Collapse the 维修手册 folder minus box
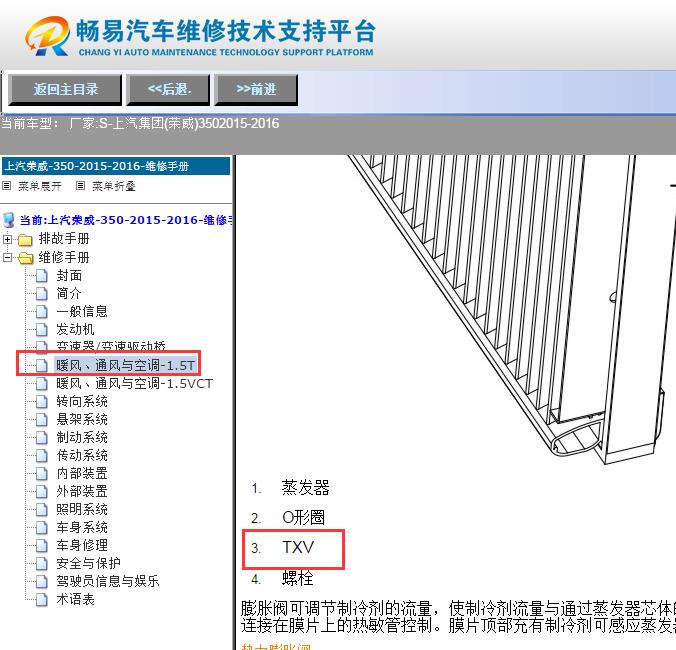Image resolution: width=676 pixels, height=650 pixels. coord(7,257)
